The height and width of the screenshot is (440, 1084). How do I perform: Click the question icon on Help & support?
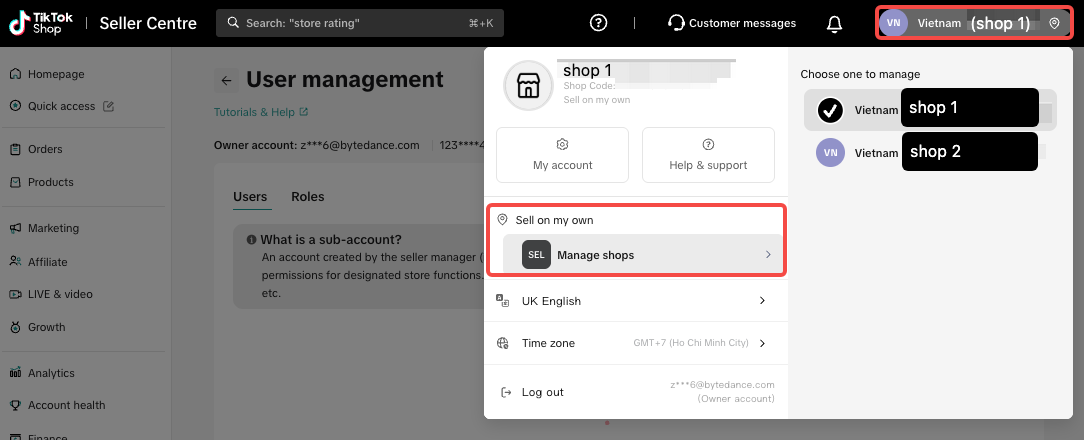coord(708,145)
